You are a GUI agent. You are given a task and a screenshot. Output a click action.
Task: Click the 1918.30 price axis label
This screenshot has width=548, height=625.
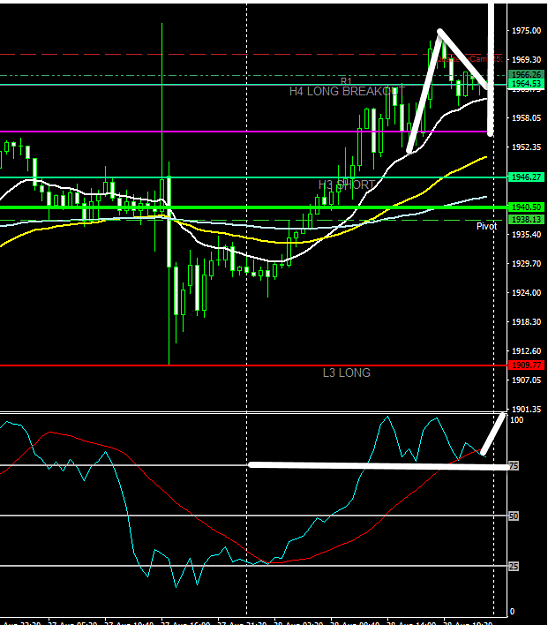tap(526, 322)
